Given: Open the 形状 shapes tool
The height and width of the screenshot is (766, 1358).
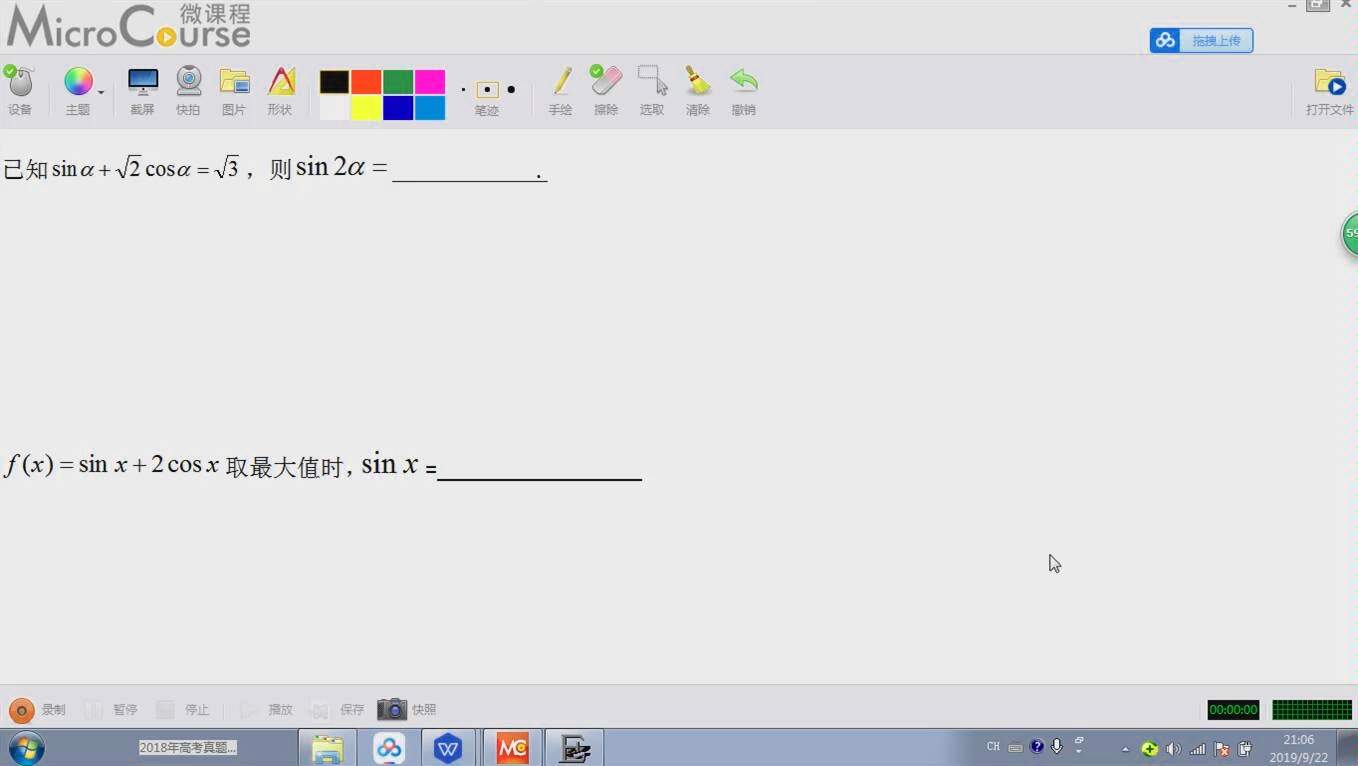Looking at the screenshot, I should pos(281,81).
